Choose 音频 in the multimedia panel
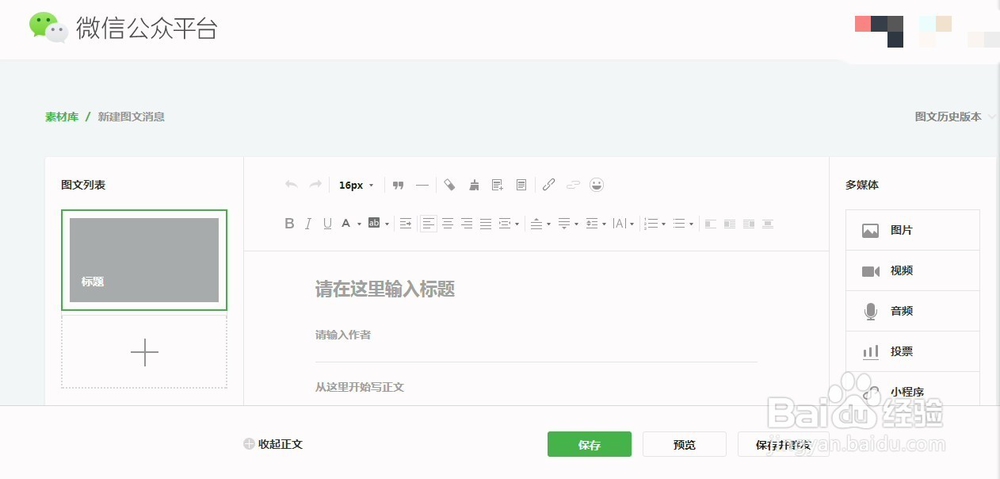The width and height of the screenshot is (1000, 479). click(913, 311)
